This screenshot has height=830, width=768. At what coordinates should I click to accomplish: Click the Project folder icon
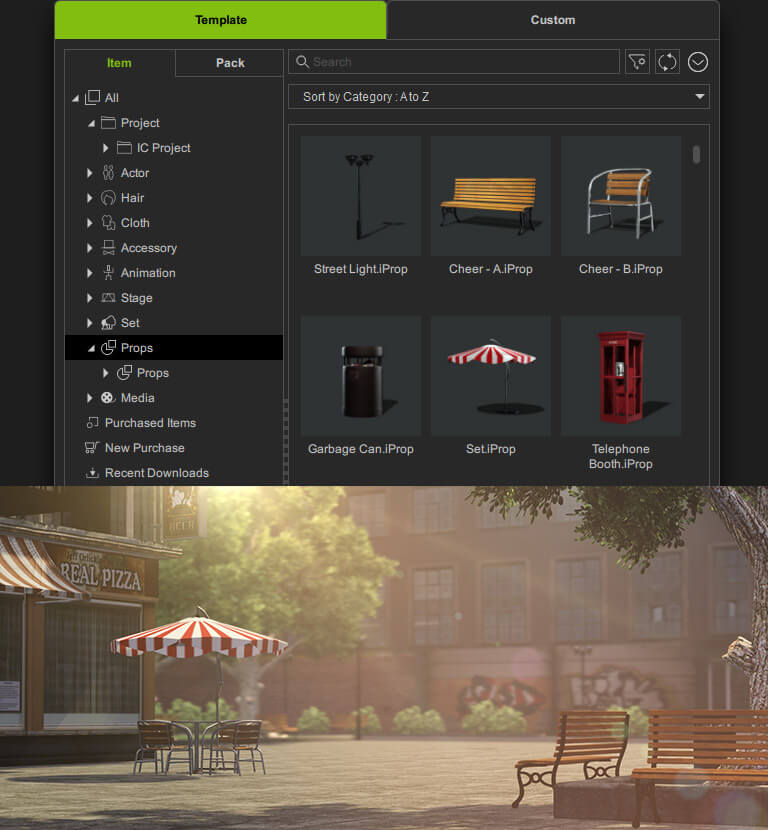(109, 123)
